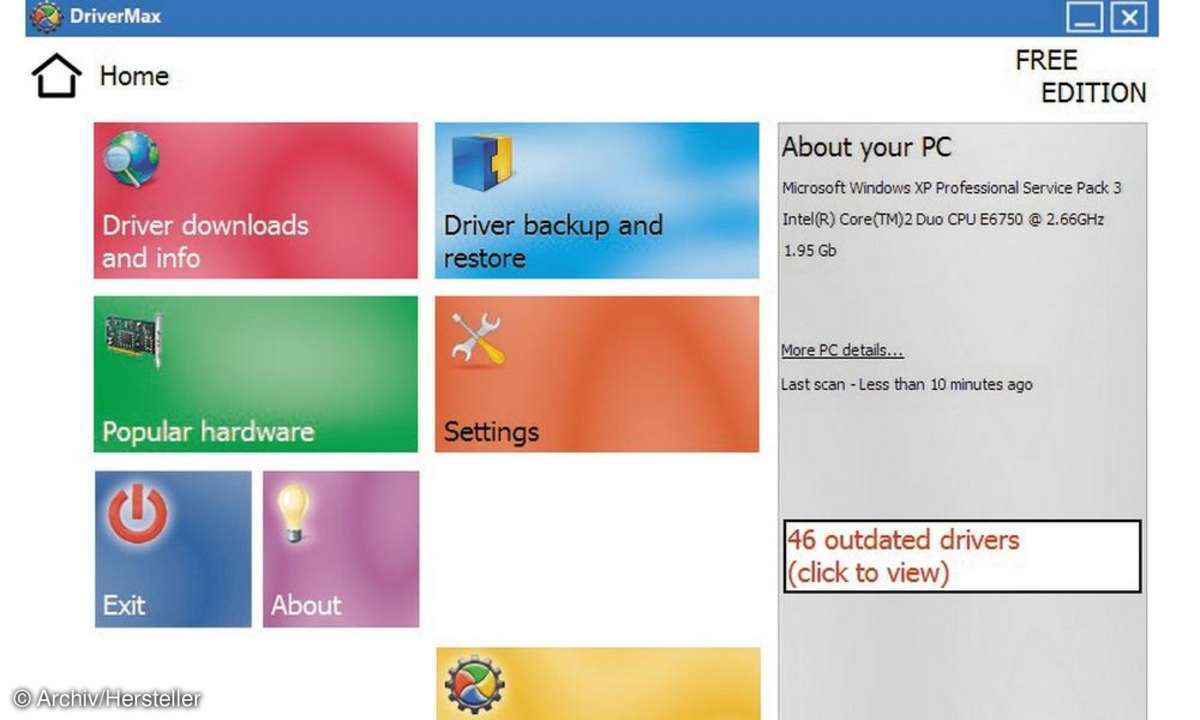Click the DriverMax logo in title bar
This screenshot has width=1200, height=720.
46,17
